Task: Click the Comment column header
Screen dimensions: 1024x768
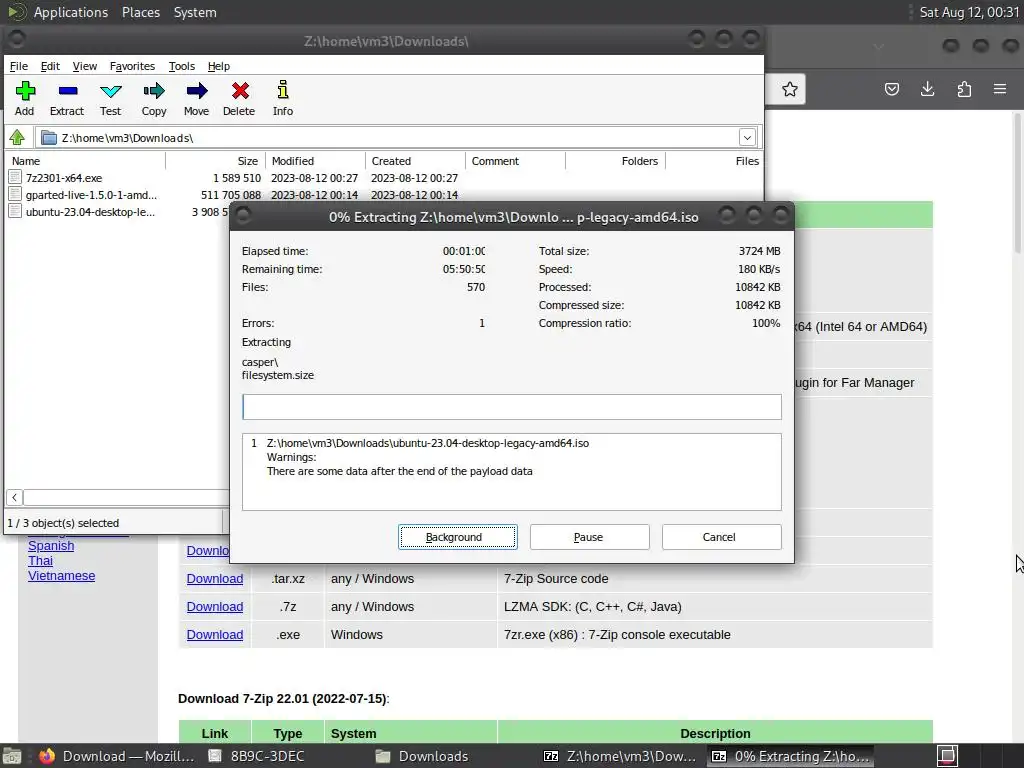Action: coord(515,161)
